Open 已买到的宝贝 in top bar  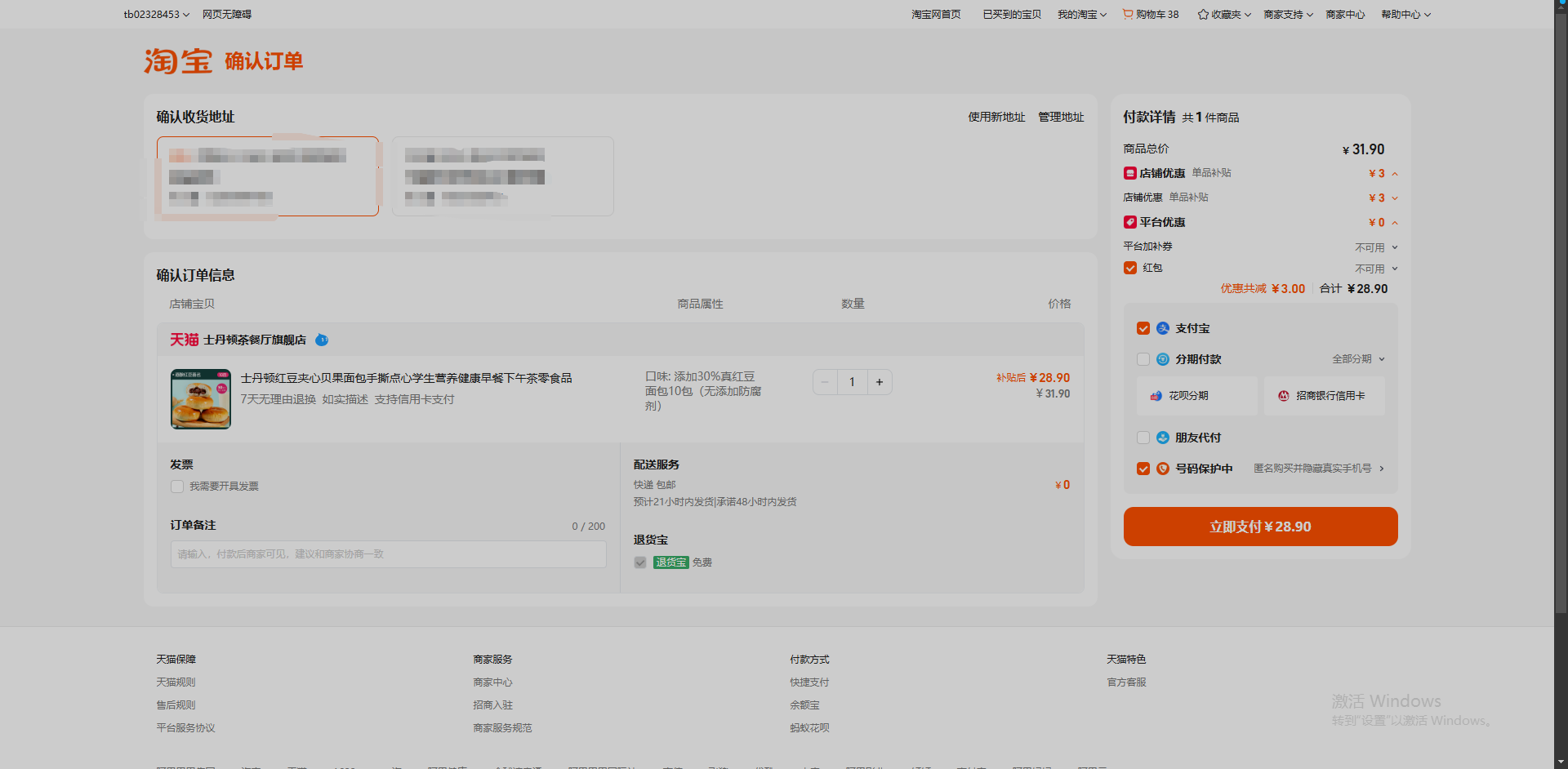(x=1012, y=14)
